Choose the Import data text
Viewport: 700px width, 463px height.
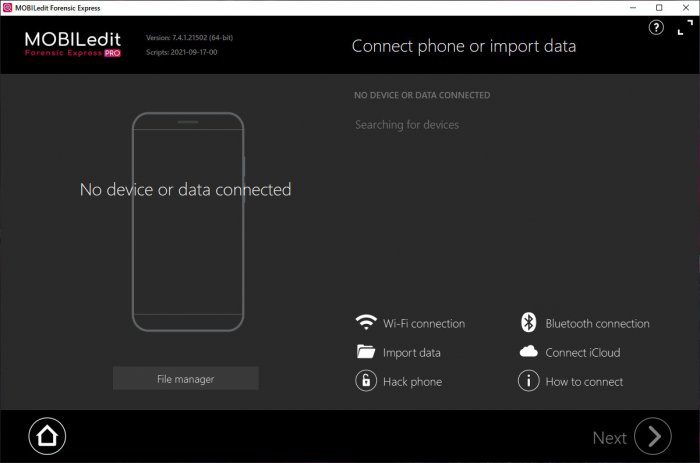(x=412, y=353)
